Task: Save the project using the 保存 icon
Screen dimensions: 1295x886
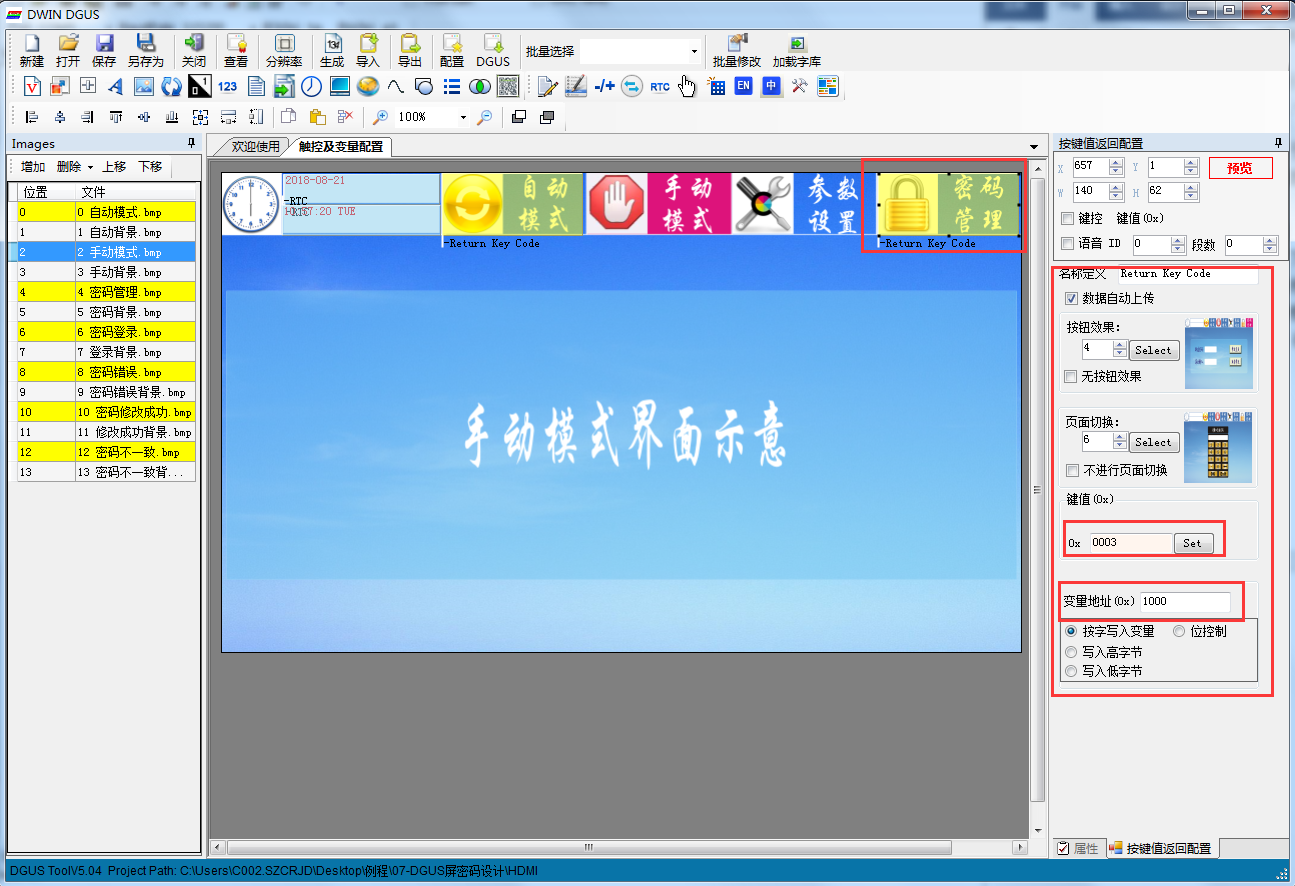Action: click(x=104, y=50)
